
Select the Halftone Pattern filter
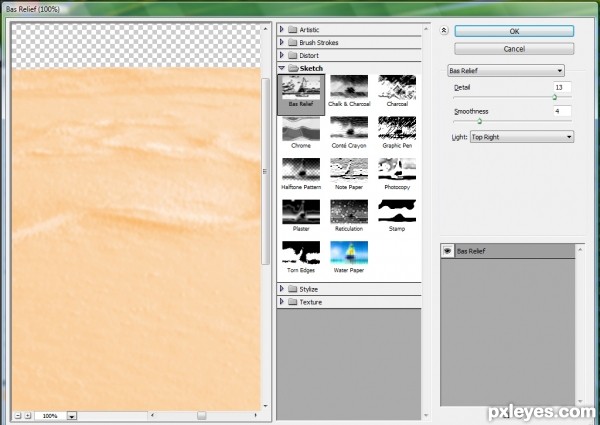click(x=301, y=174)
